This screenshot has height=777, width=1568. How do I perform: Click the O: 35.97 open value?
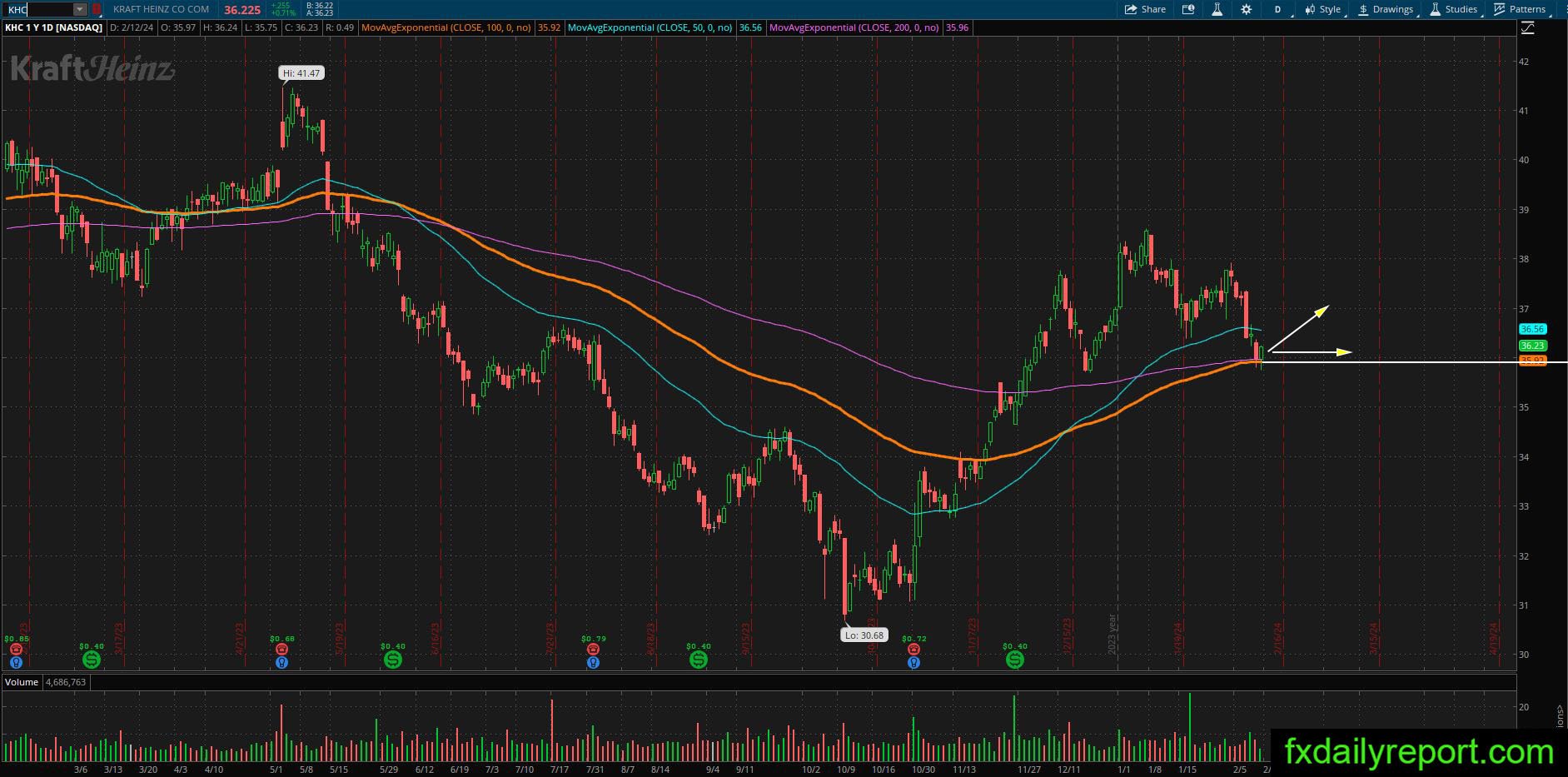coord(178,27)
